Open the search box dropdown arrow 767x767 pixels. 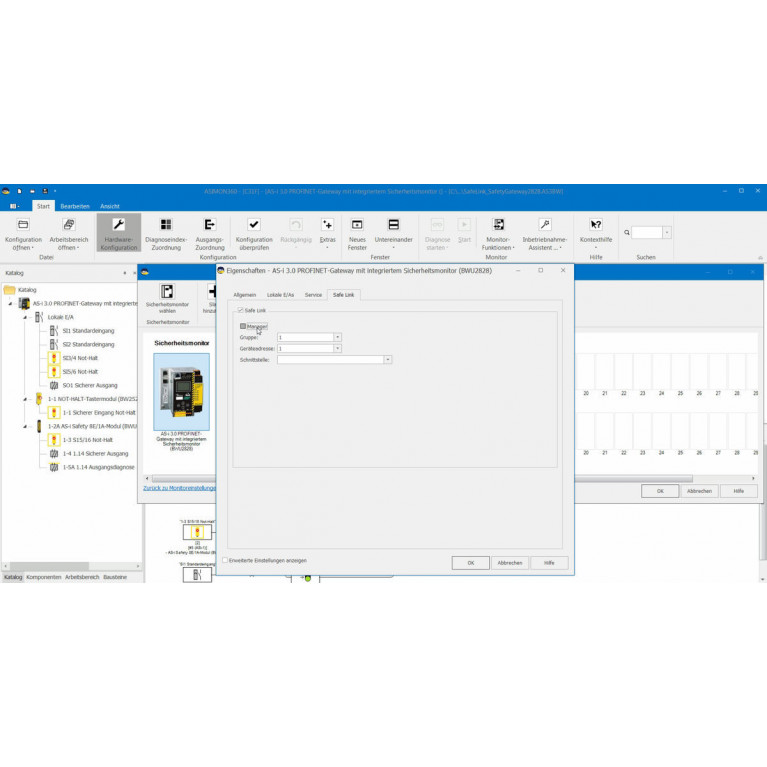point(667,232)
